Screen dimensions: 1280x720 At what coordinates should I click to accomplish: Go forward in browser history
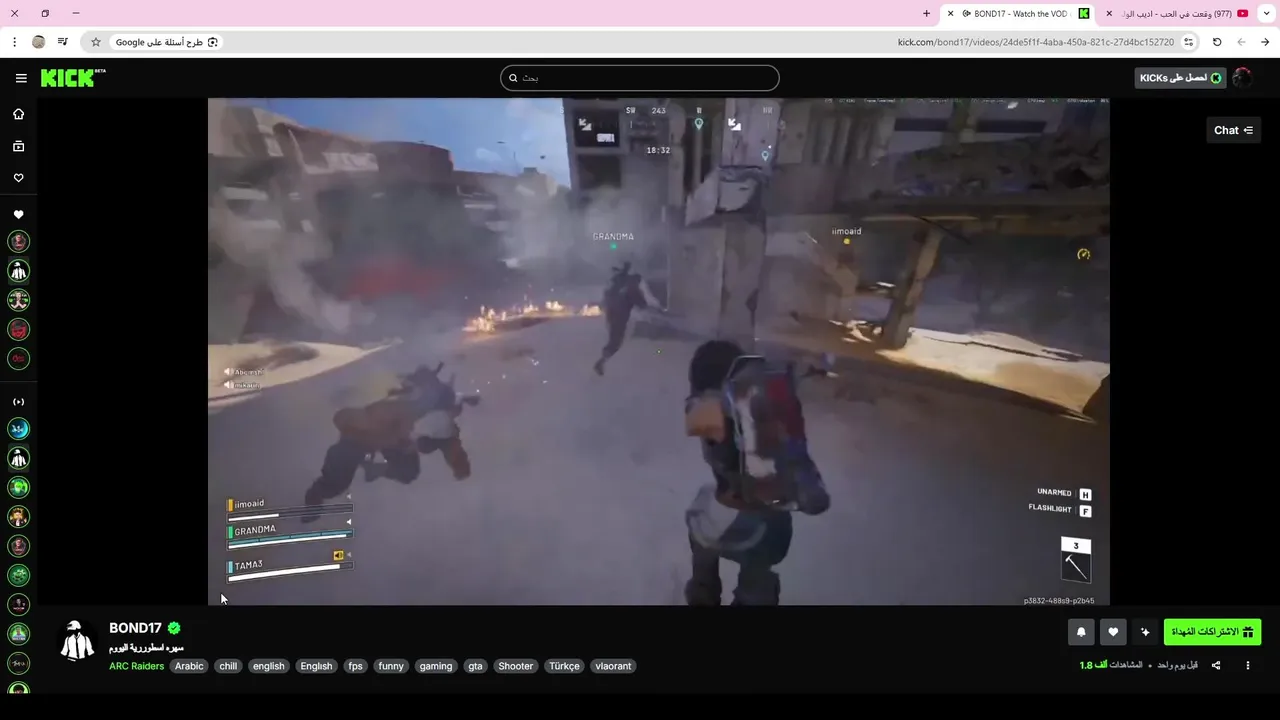1241,42
